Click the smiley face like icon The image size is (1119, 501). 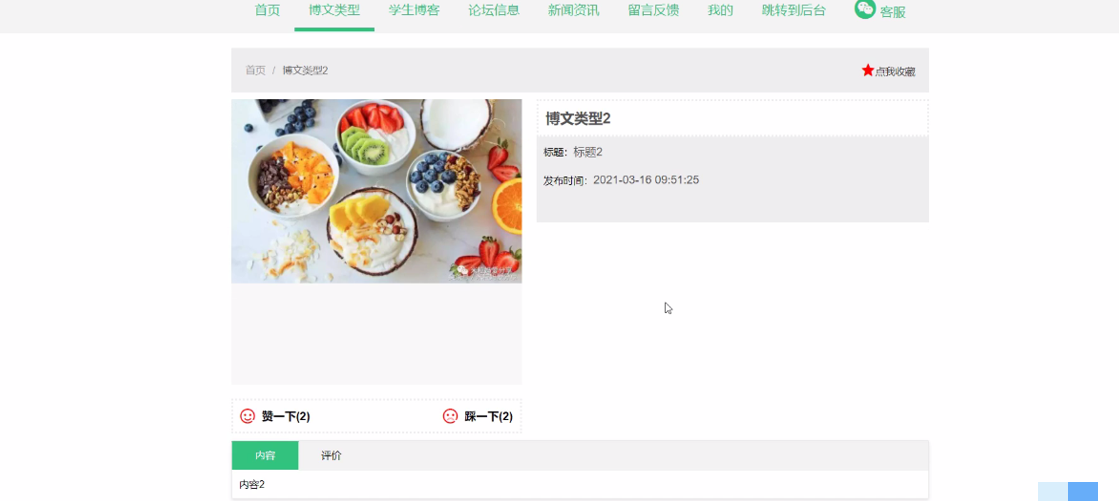coord(248,416)
